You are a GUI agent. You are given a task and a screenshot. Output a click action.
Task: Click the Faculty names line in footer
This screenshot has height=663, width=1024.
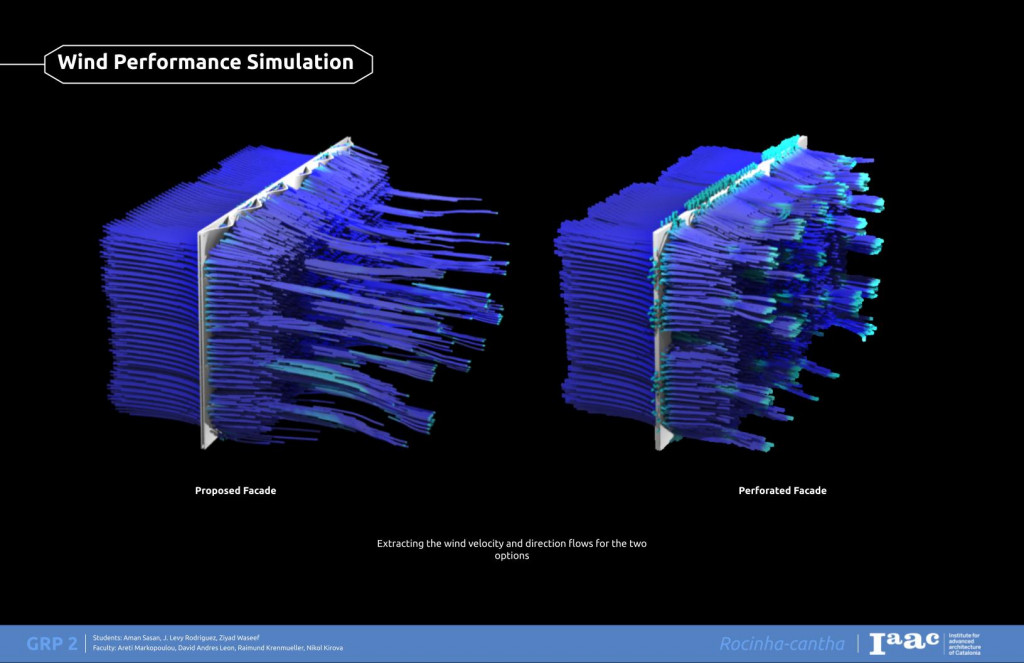pos(217,649)
